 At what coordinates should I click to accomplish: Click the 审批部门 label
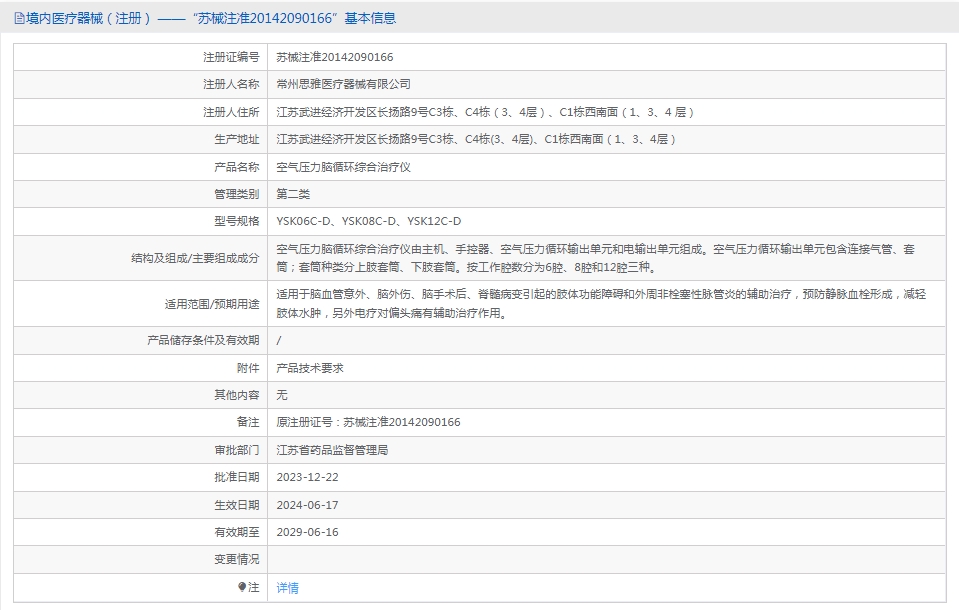point(237,450)
